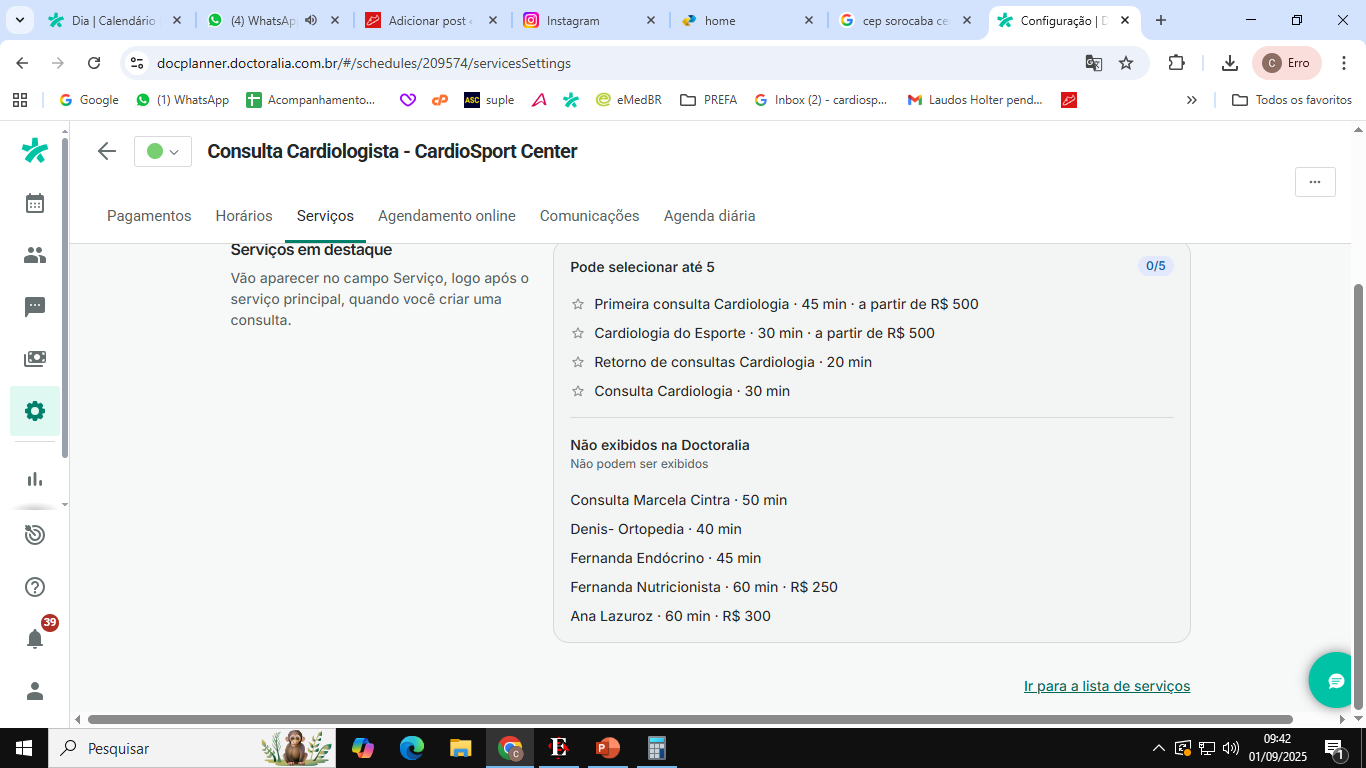Open the payments money icon in sidebar
This screenshot has height=768, width=1366.
pos(35,359)
